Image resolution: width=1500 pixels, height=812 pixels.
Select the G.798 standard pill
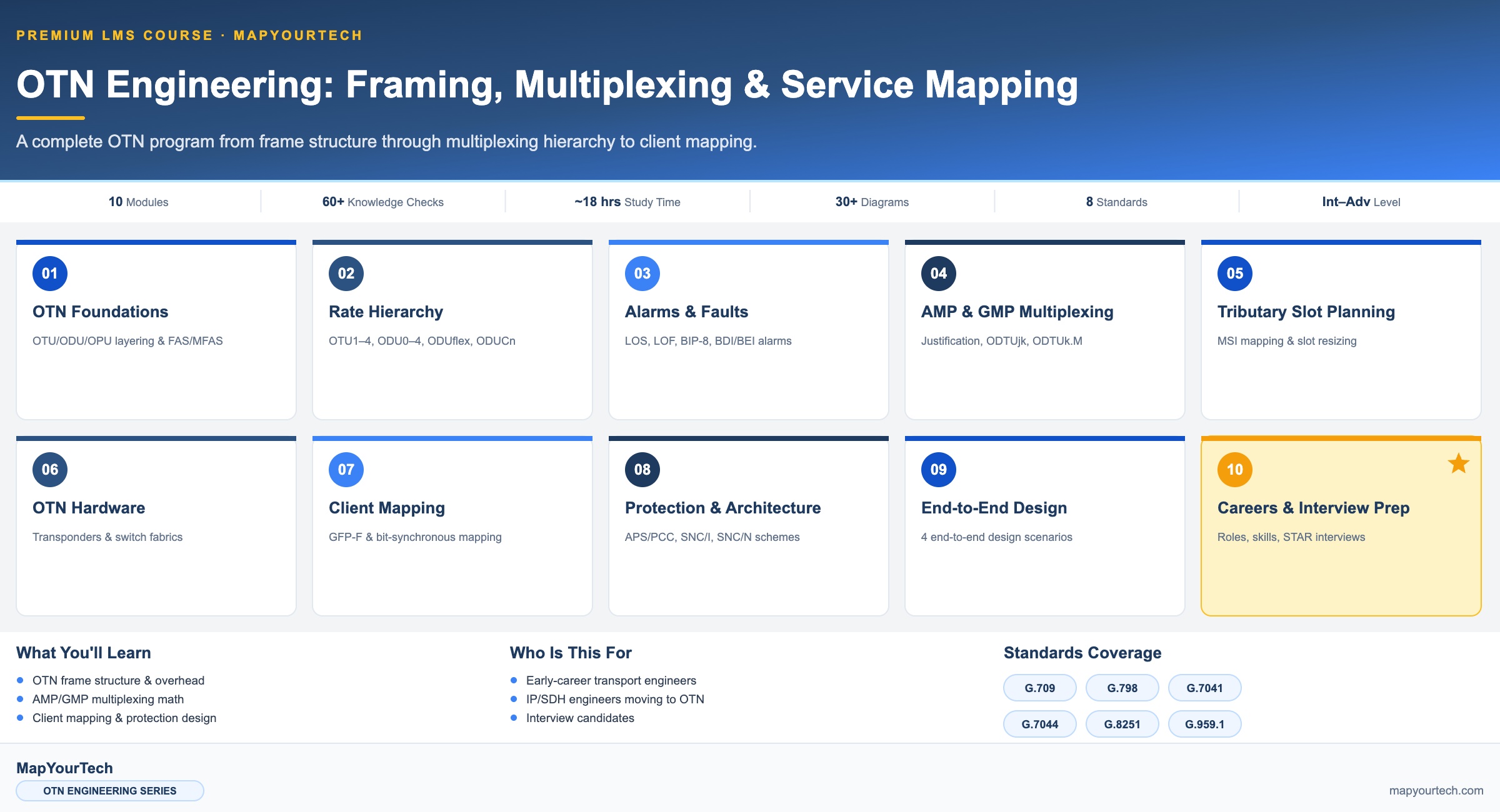coord(1122,688)
